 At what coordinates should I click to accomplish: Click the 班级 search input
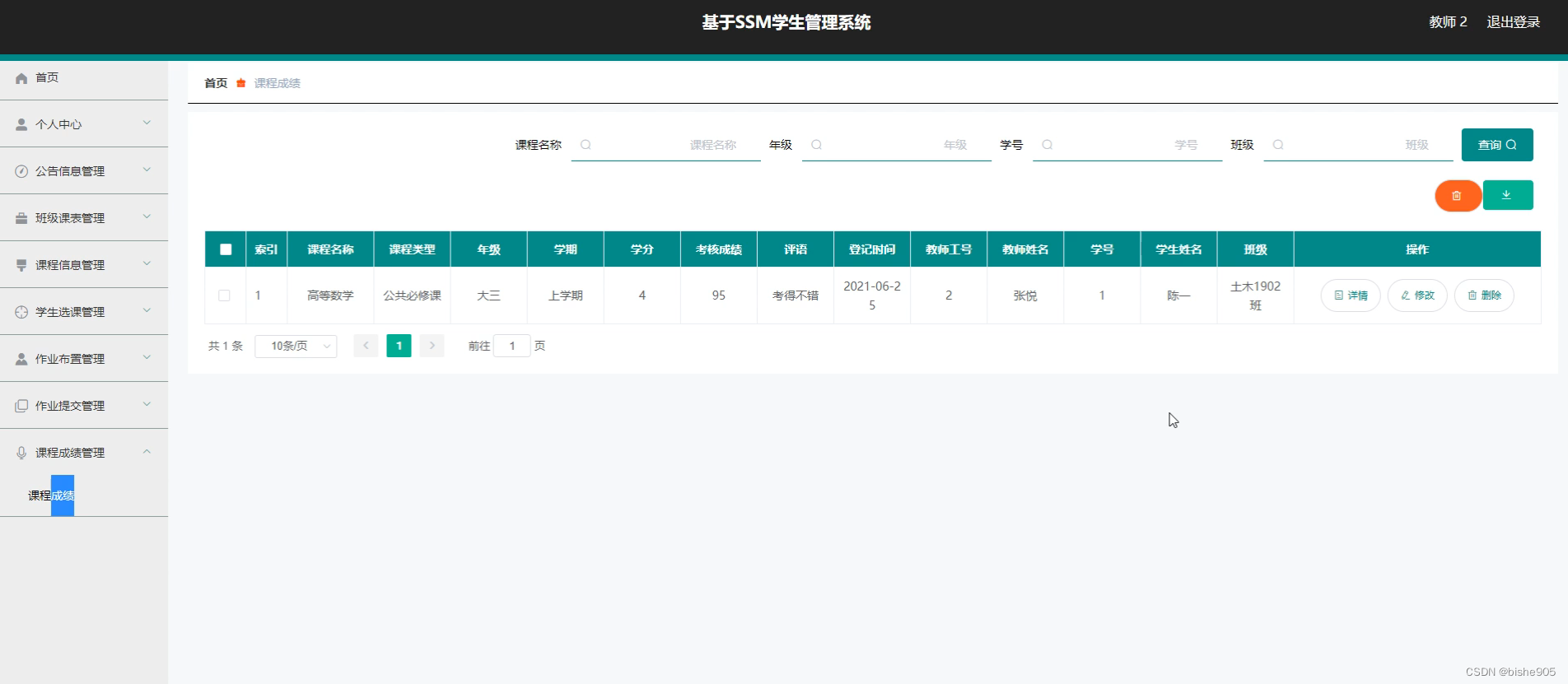(x=1358, y=145)
